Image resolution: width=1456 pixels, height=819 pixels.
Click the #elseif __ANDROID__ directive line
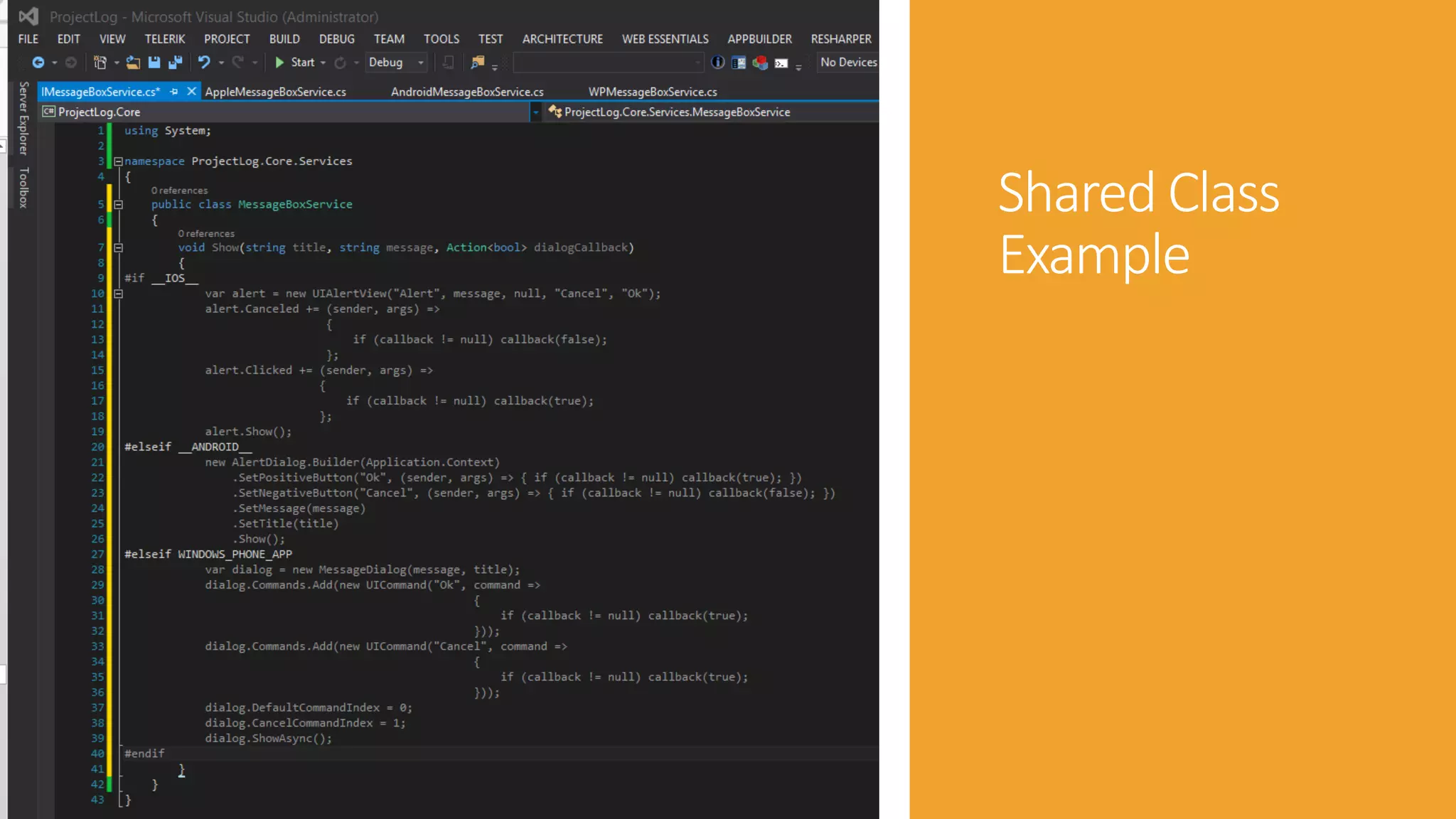(188, 447)
